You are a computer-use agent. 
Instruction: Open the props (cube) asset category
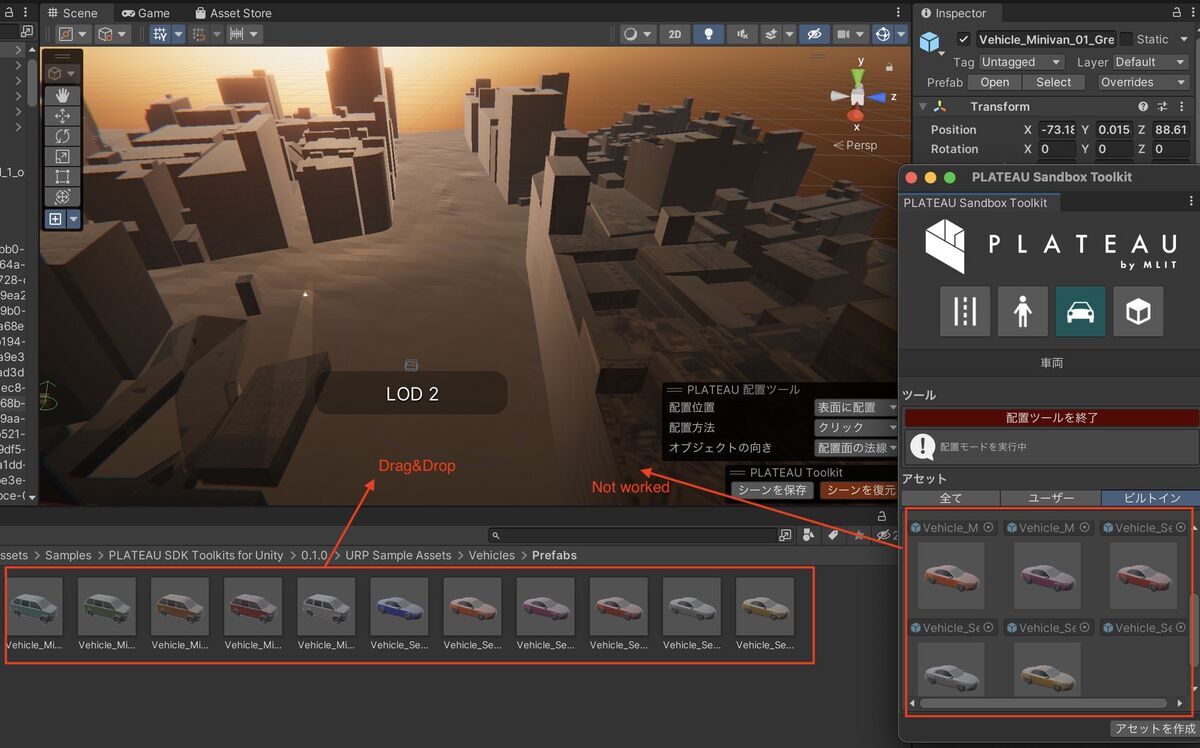click(x=1138, y=311)
